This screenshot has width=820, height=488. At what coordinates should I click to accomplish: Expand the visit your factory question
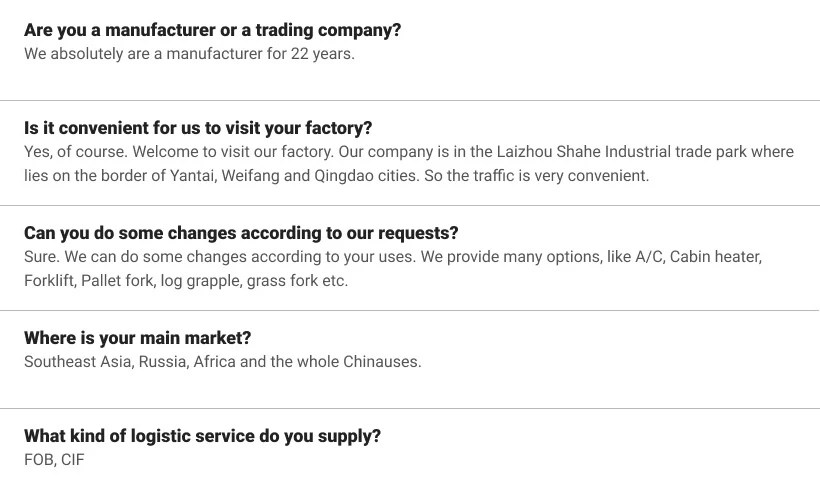[198, 128]
